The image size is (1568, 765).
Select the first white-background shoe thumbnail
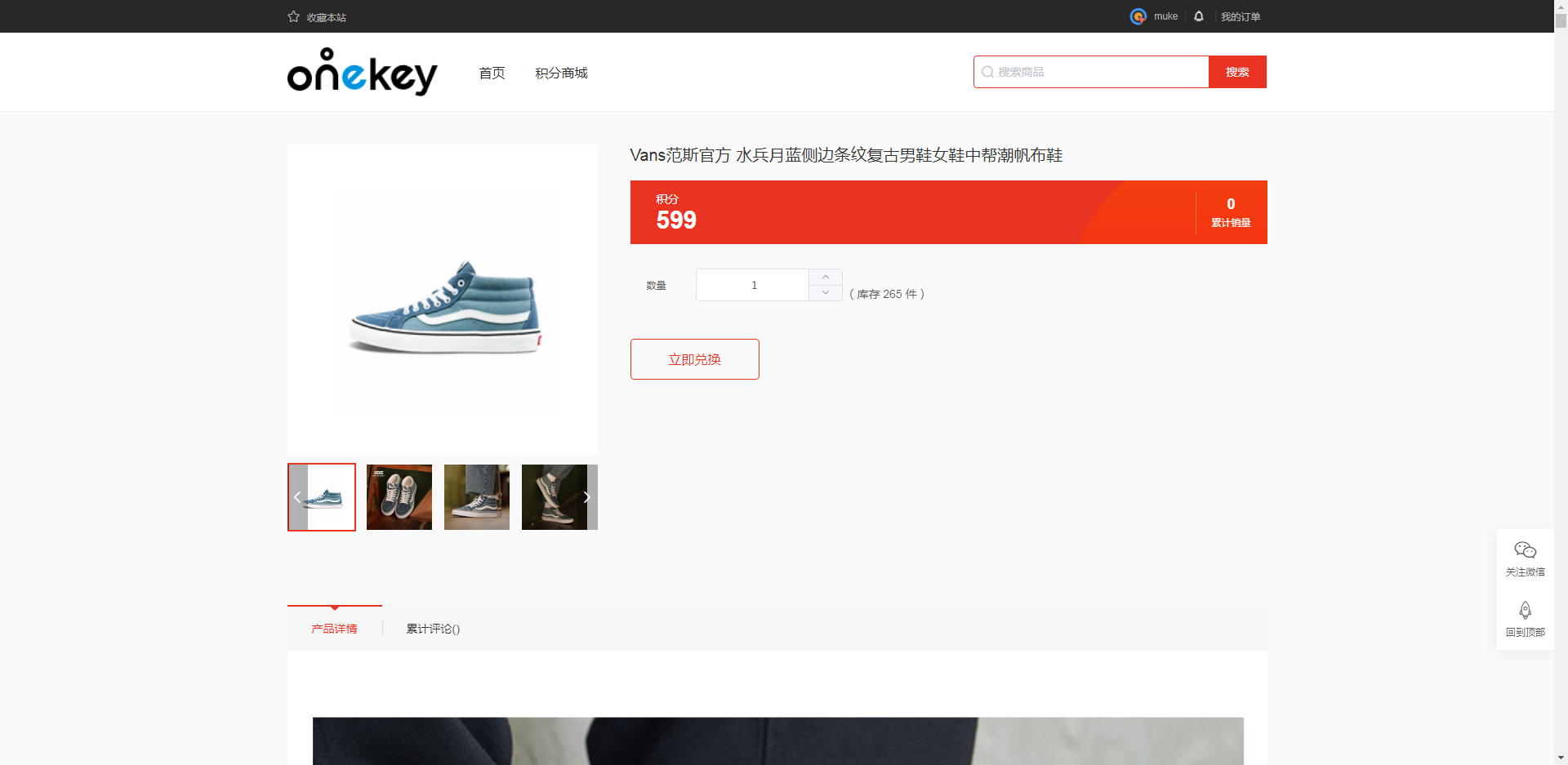[x=322, y=497]
